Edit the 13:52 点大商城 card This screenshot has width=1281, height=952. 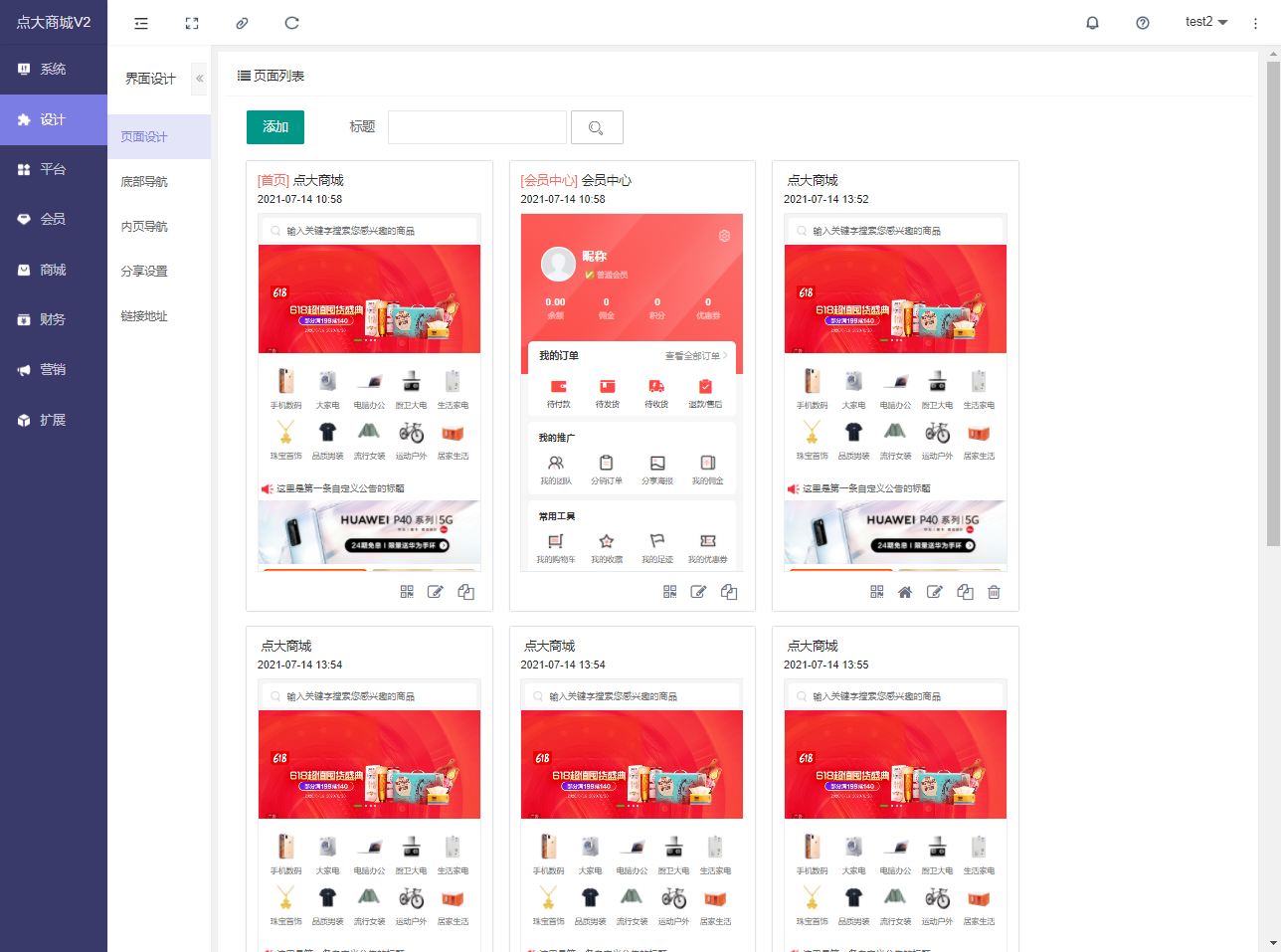point(935,592)
